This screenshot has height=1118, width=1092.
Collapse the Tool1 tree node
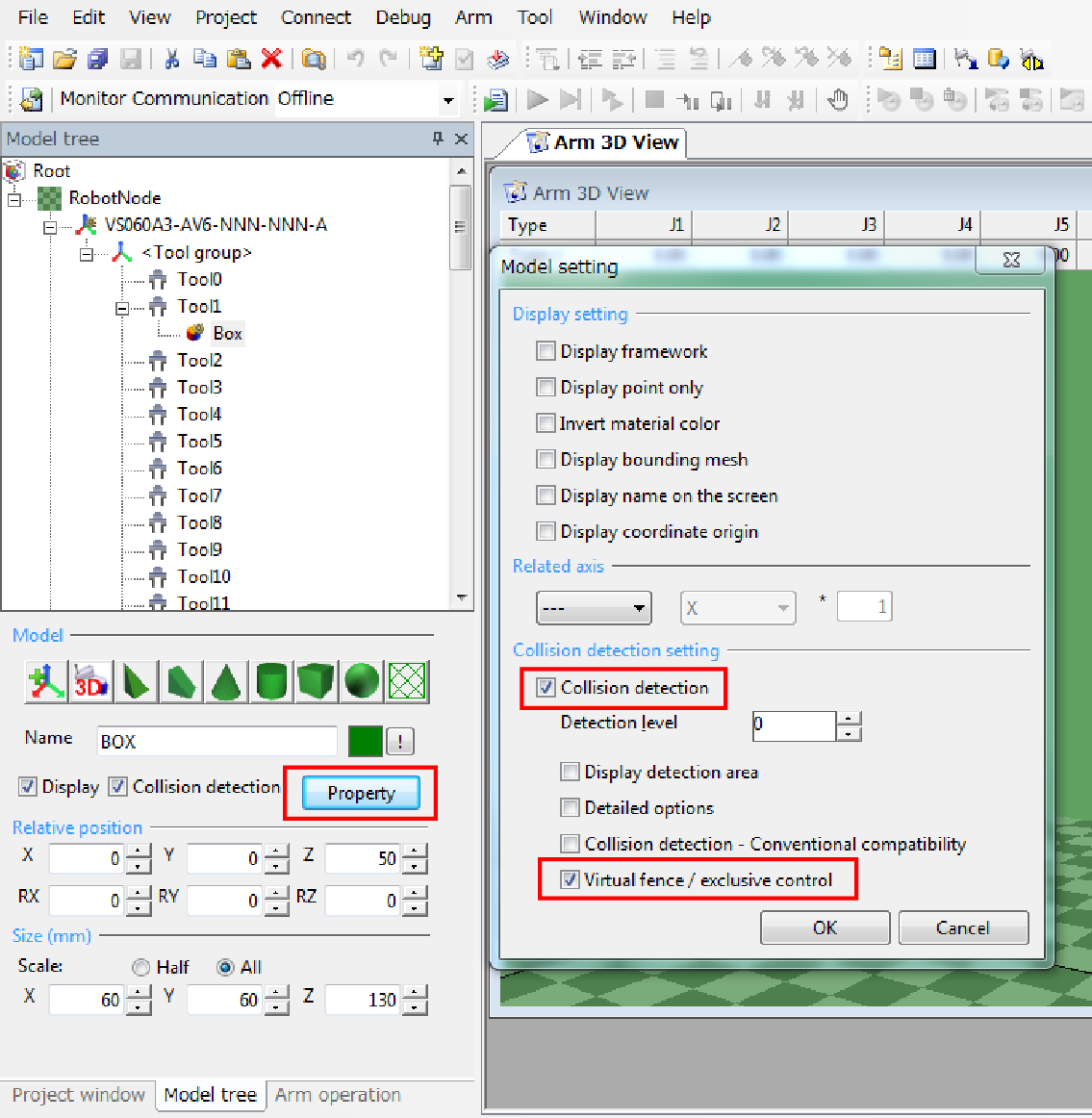point(122,308)
